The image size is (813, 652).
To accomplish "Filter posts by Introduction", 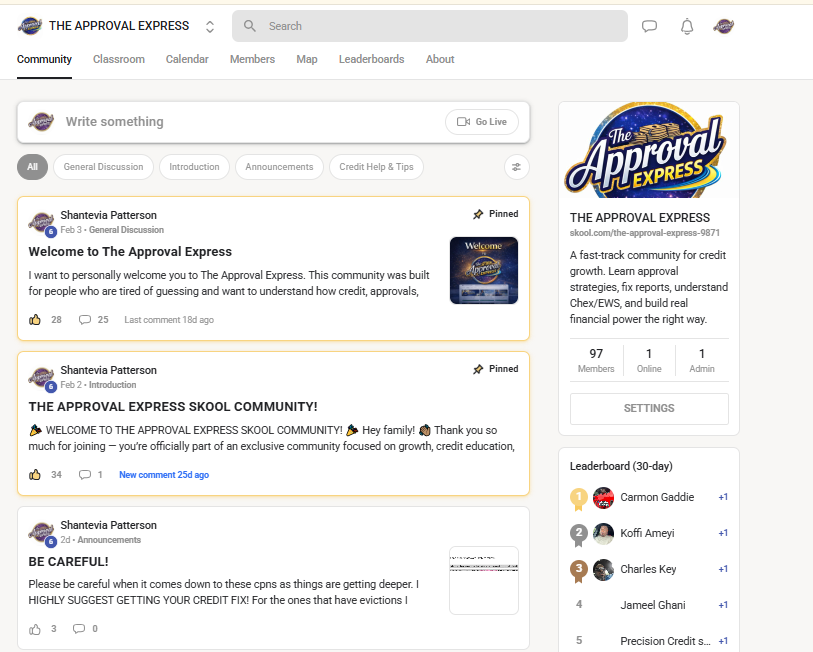I will click(x=194, y=167).
